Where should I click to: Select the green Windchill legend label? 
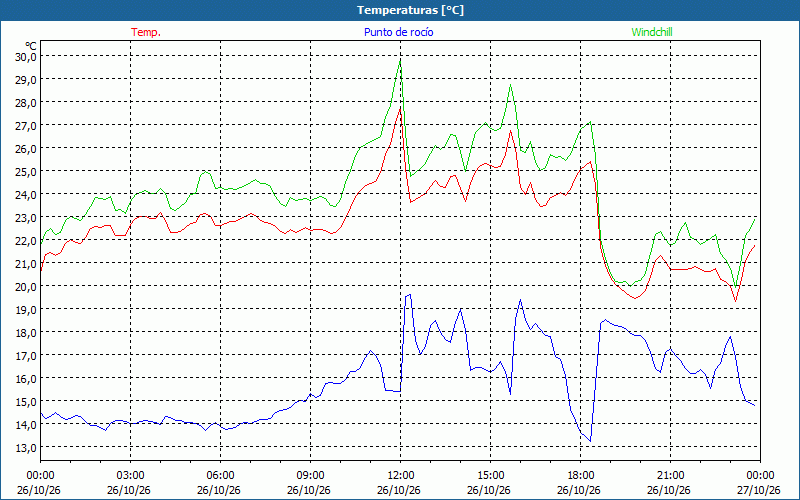coord(652,32)
